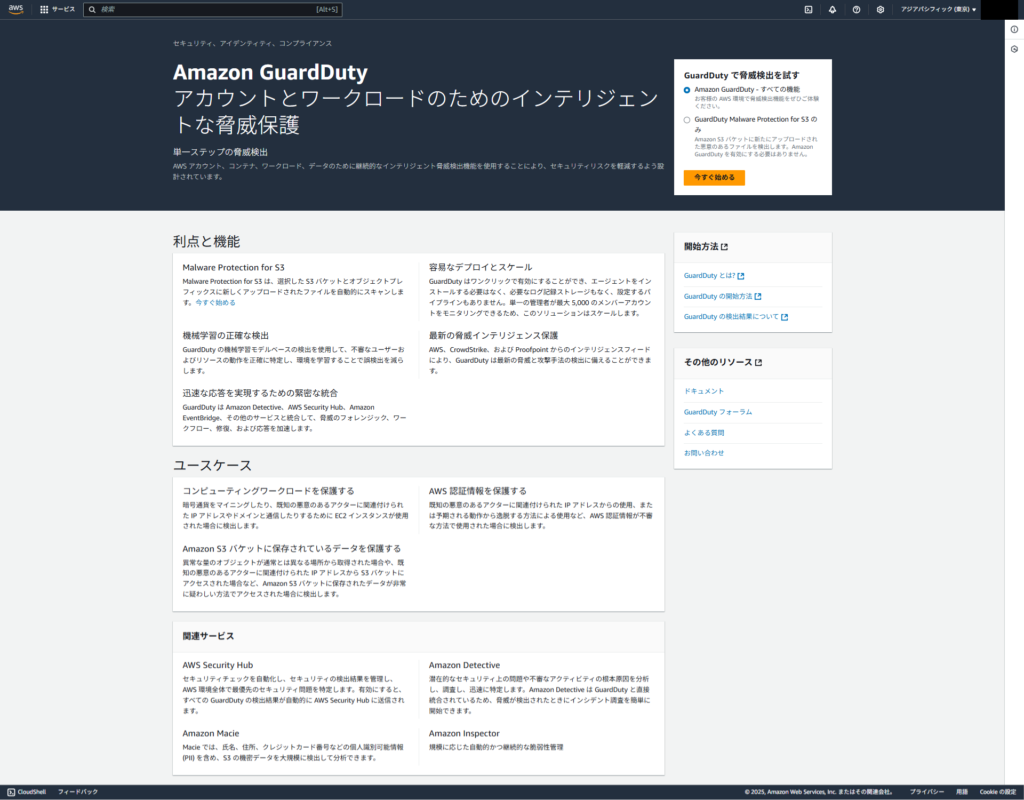Click 用語 in the footer
Screen dimensions: 1024x800
click(962, 792)
